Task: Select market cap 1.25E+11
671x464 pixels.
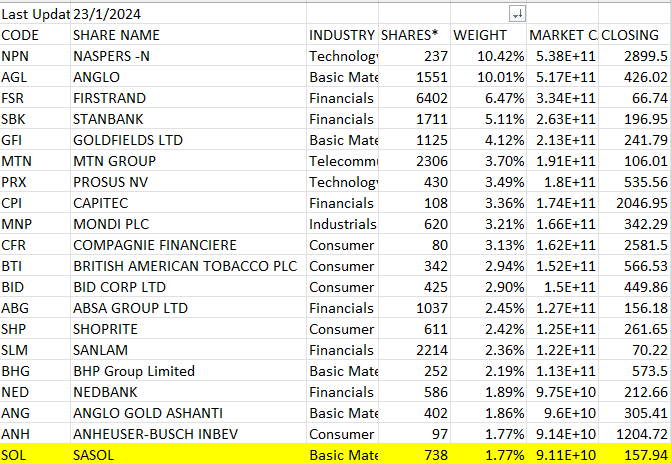Action: (562, 329)
